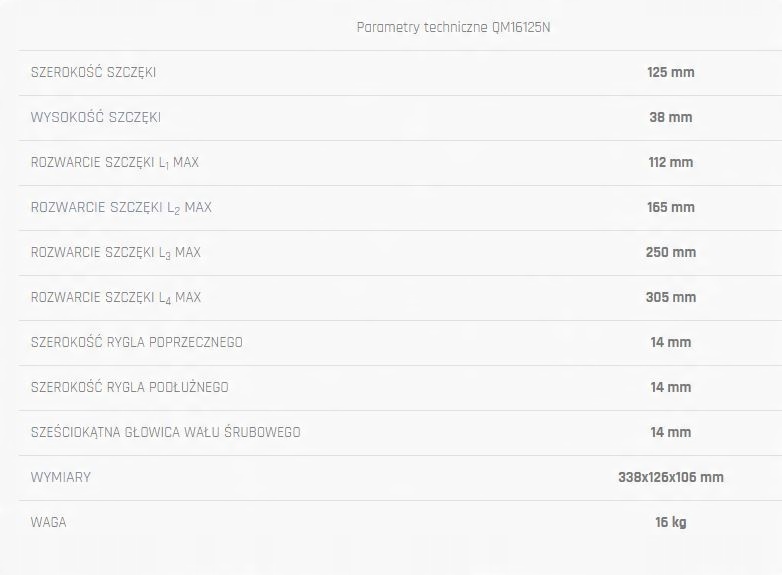Select the 'SZEROKOŚĆ RYGLA PODŁUŻNEGO' label
Image resolution: width=782 pixels, height=575 pixels.
coord(129,387)
